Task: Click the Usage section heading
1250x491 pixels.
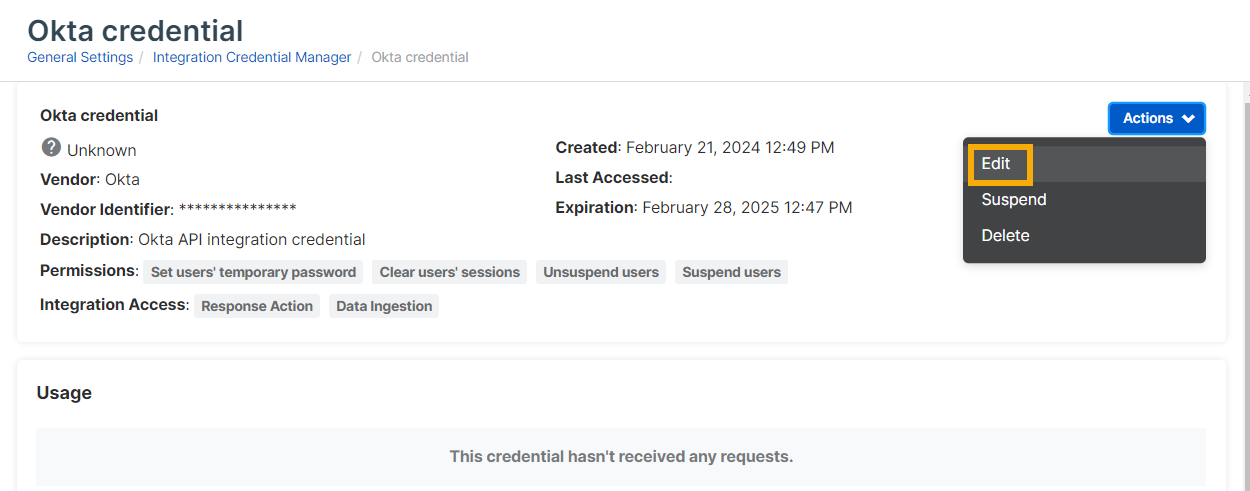Action: tap(64, 393)
